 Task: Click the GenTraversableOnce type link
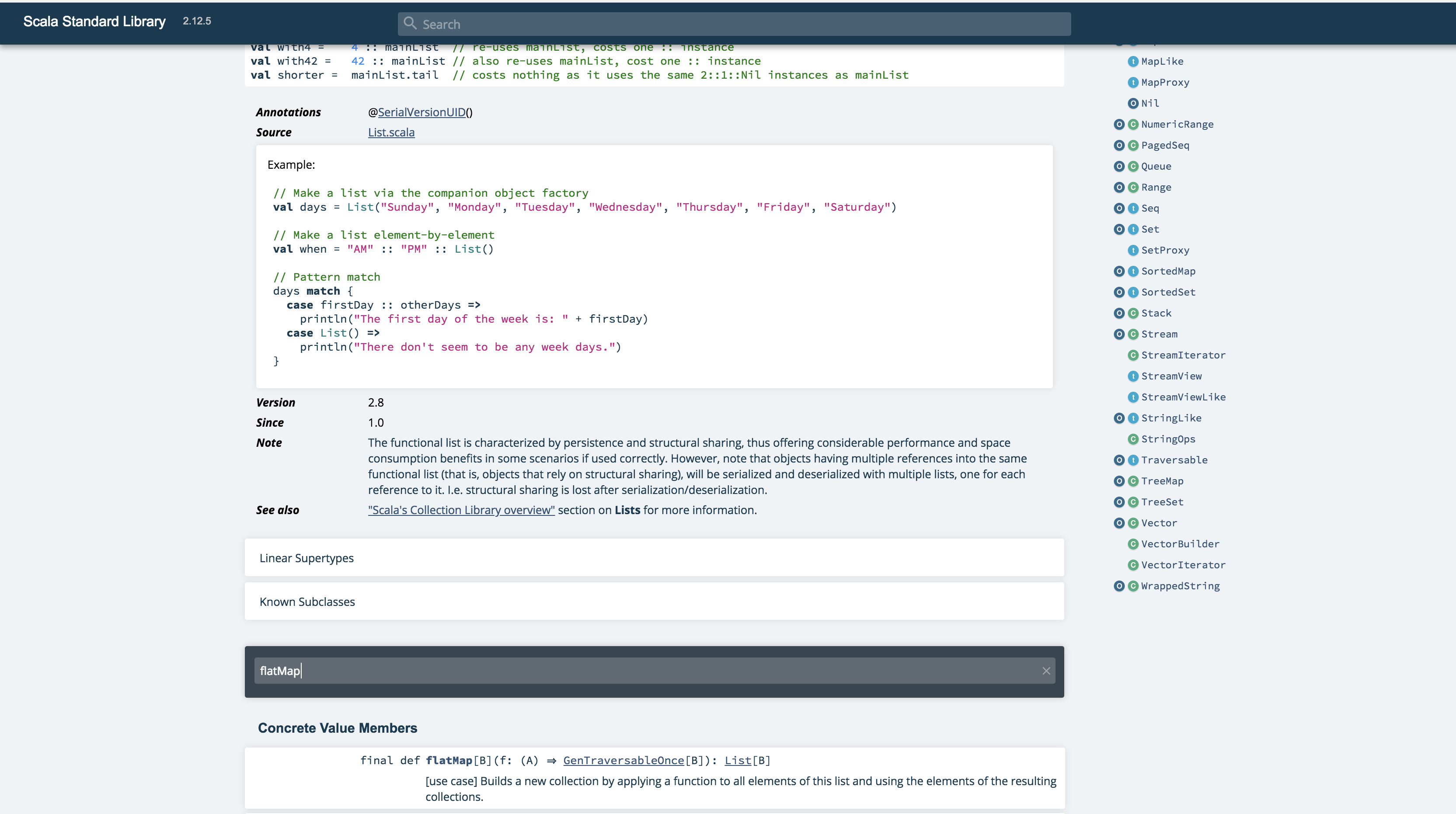coord(624,760)
